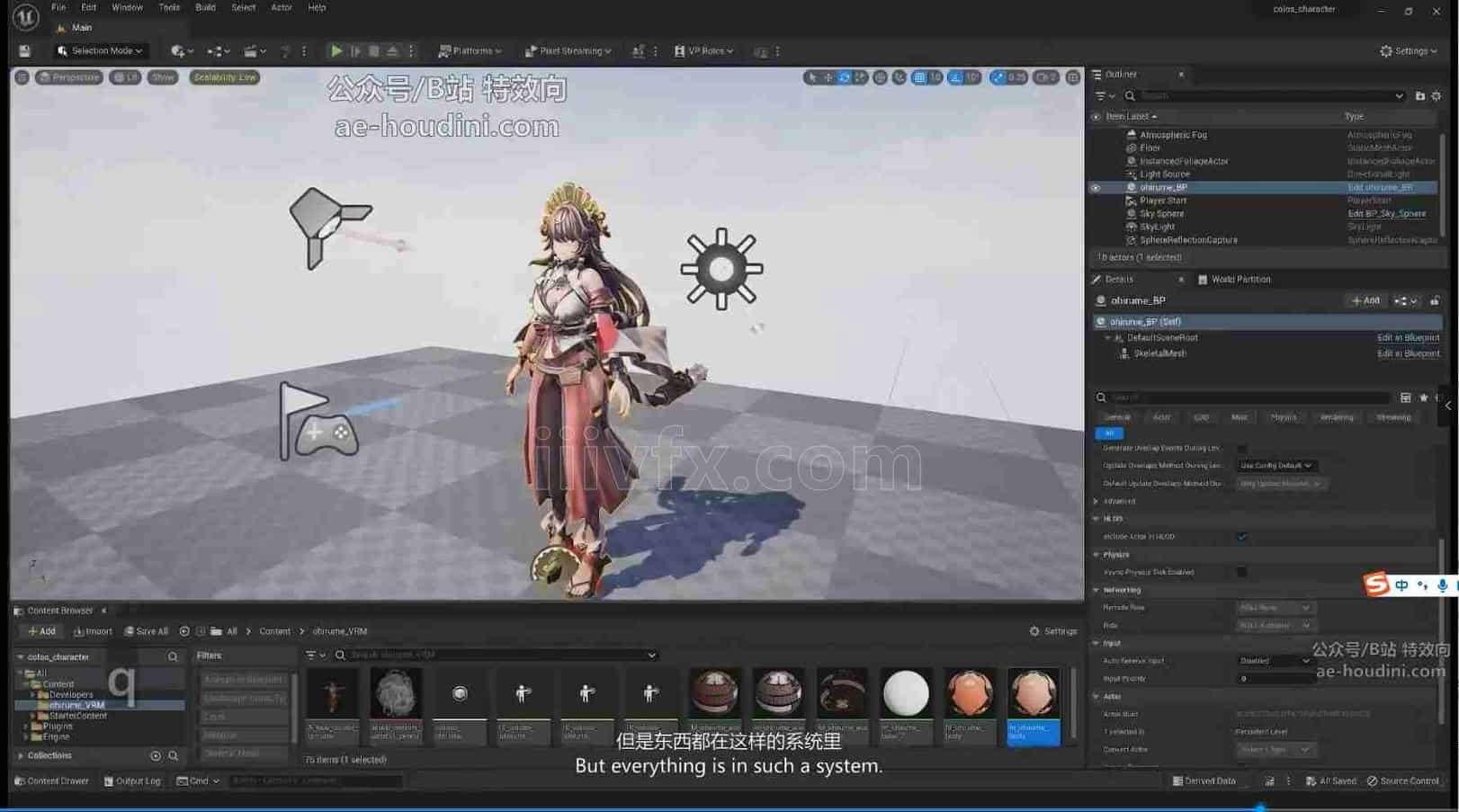Click the viewport Show button

[x=163, y=77]
